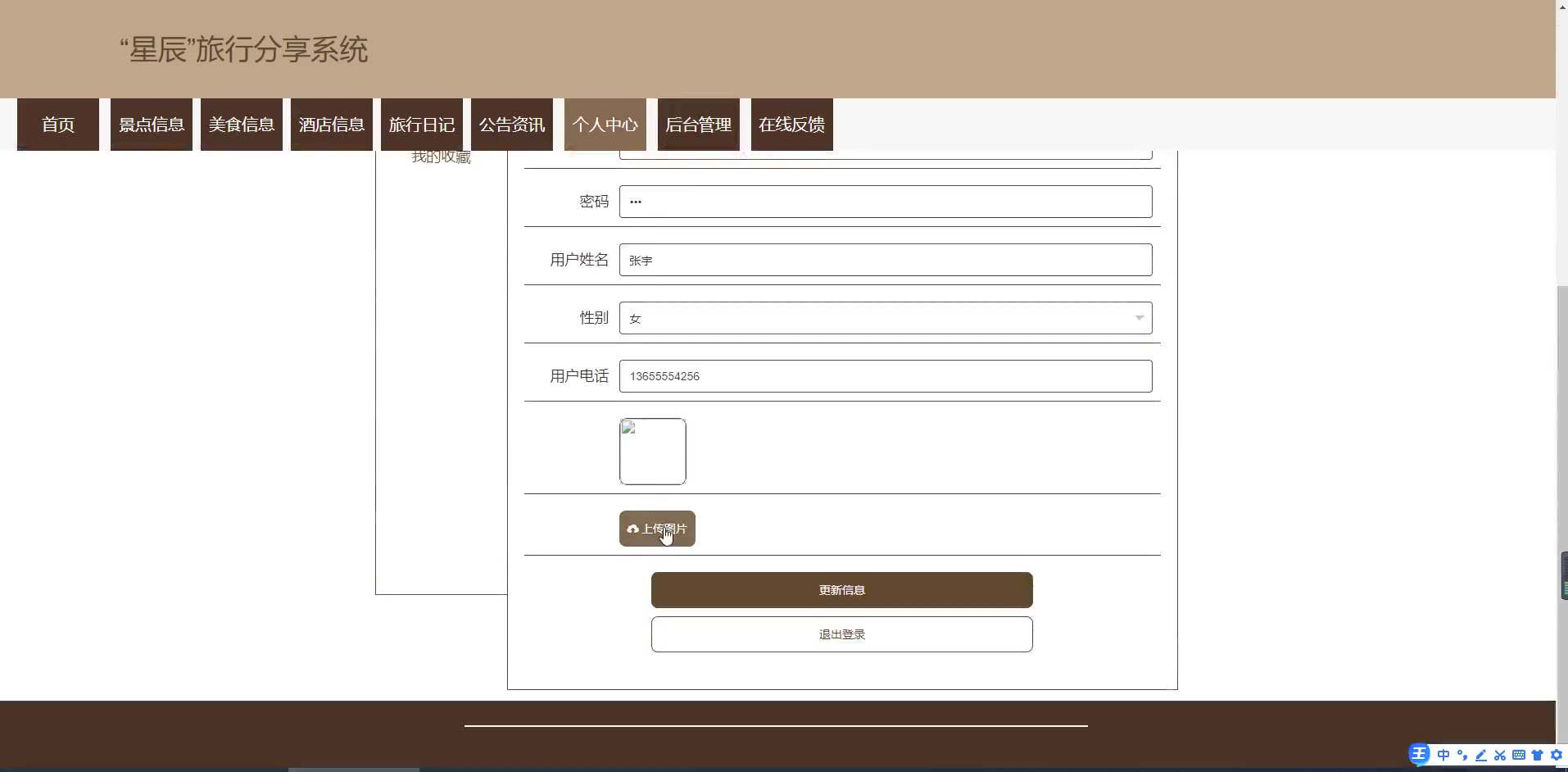Open the IME skin shirt icon
Image resolution: width=1568 pixels, height=772 pixels.
click(1538, 755)
